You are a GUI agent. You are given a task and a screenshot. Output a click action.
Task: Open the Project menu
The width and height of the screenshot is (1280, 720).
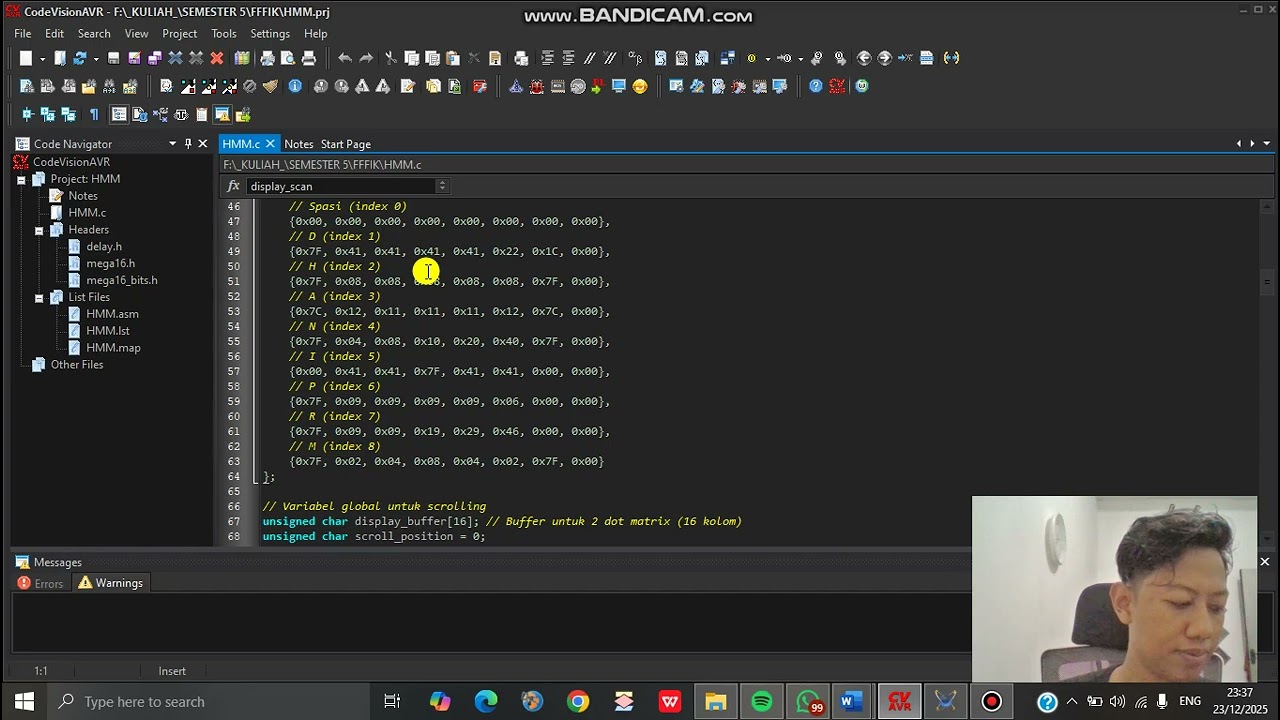coord(179,33)
